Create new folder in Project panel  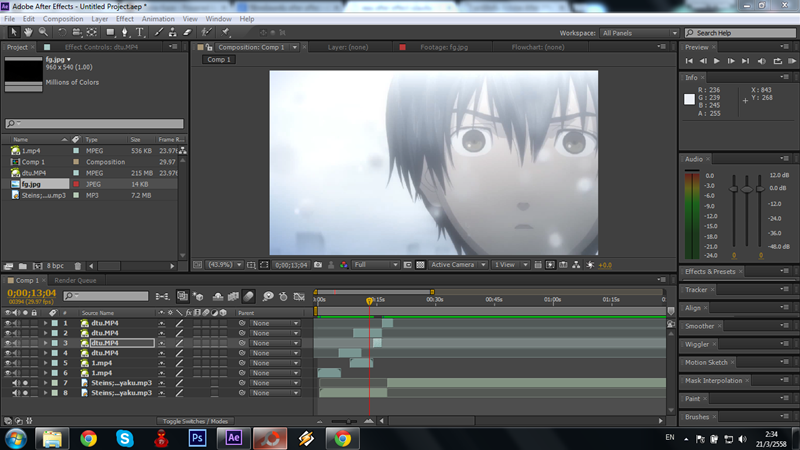pyautogui.click(x=22, y=266)
